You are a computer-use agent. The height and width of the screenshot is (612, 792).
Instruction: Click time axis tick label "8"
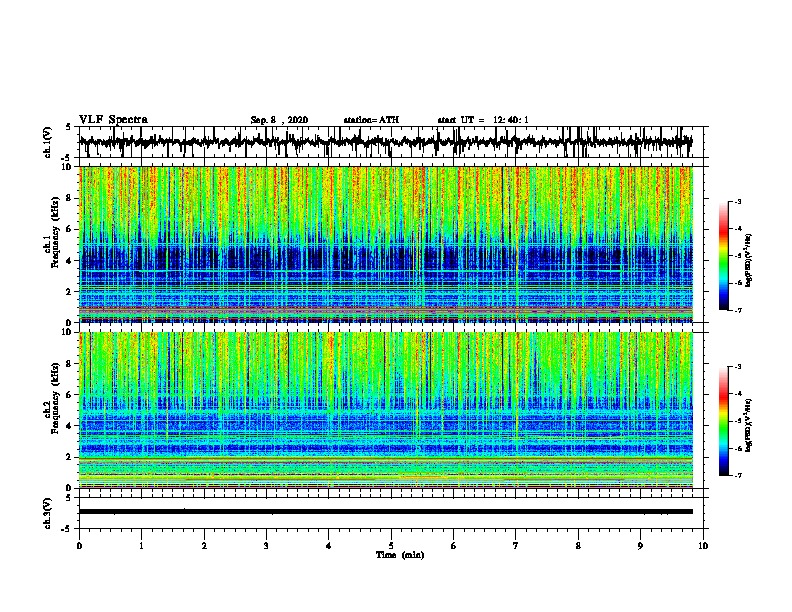coord(578,546)
